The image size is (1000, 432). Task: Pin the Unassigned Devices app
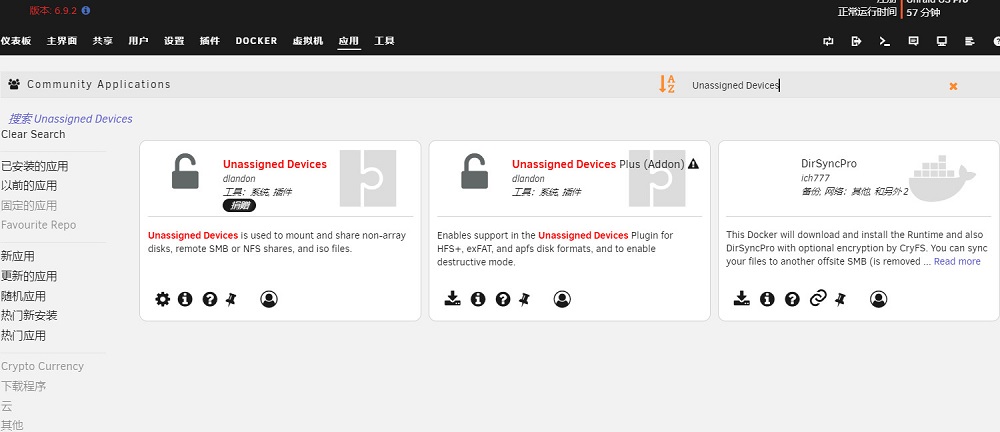point(231,299)
